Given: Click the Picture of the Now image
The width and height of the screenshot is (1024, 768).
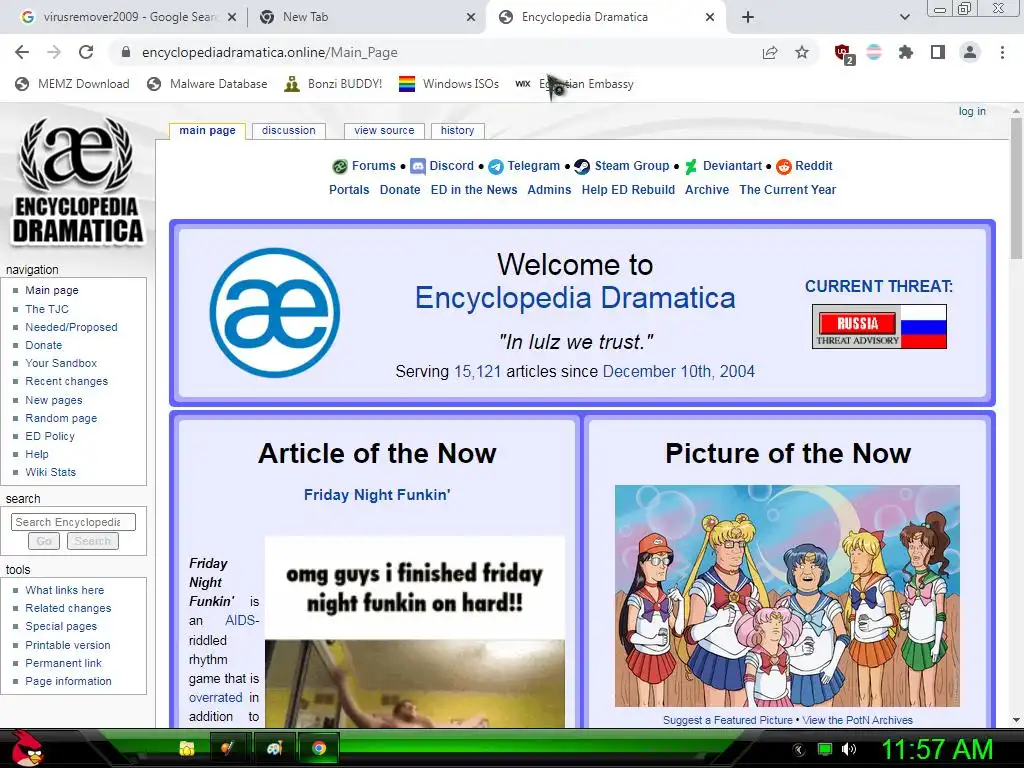Looking at the screenshot, I should coord(787,596).
